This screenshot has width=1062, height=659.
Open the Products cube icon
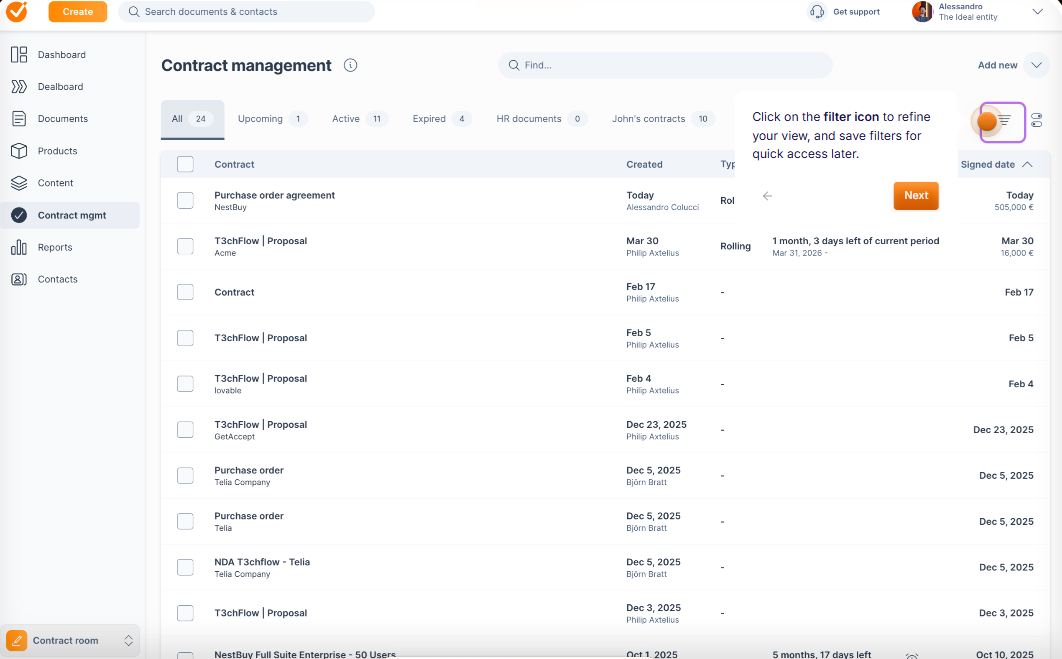point(19,150)
